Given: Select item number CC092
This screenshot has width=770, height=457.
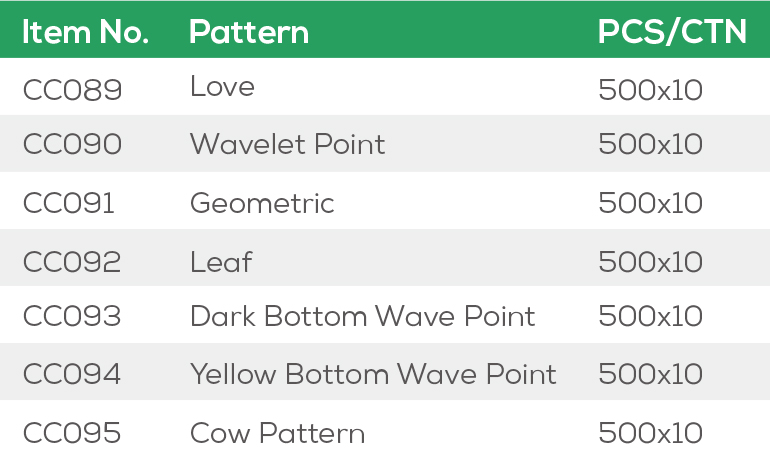Looking at the screenshot, I should pos(72,262).
